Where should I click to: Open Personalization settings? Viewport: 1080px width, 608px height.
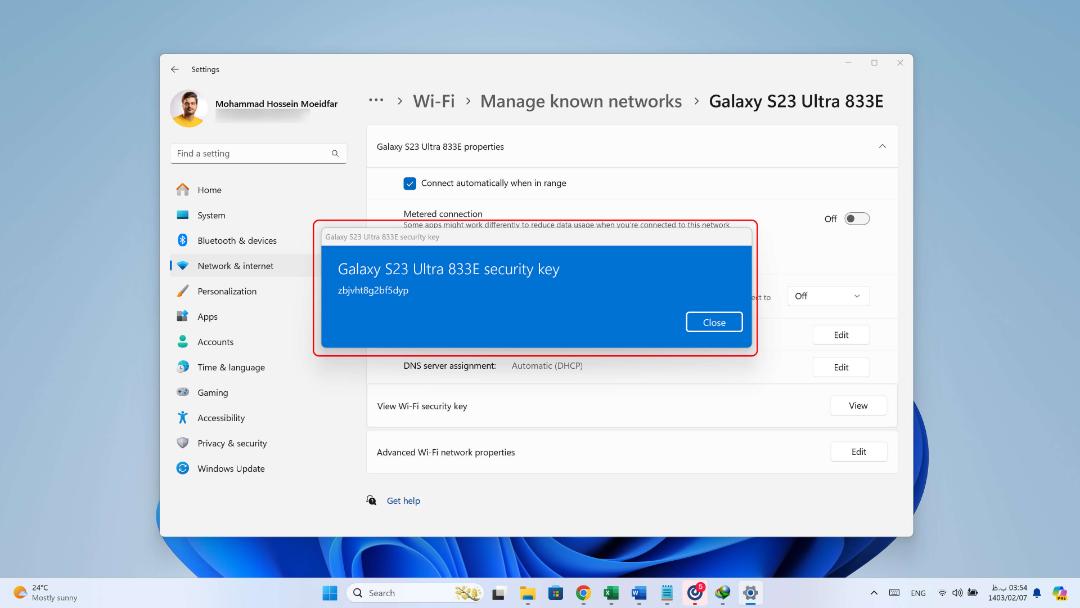click(x=227, y=291)
